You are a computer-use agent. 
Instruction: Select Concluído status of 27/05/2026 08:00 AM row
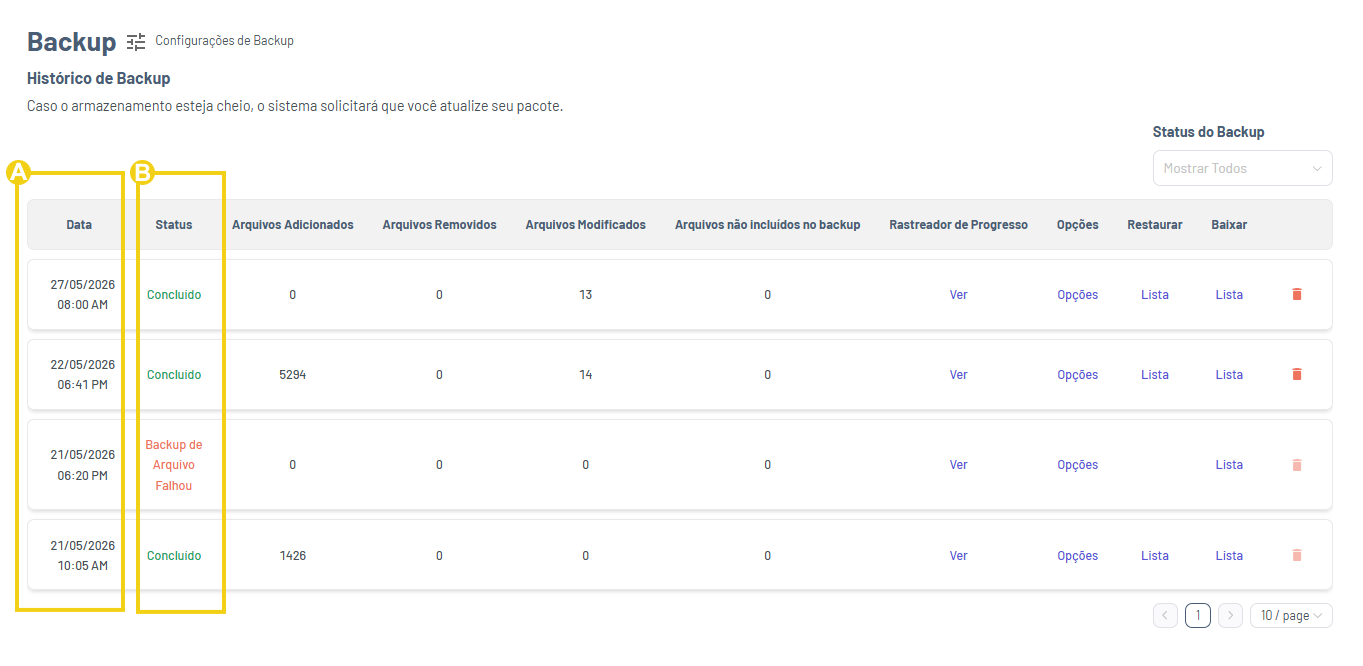(174, 295)
